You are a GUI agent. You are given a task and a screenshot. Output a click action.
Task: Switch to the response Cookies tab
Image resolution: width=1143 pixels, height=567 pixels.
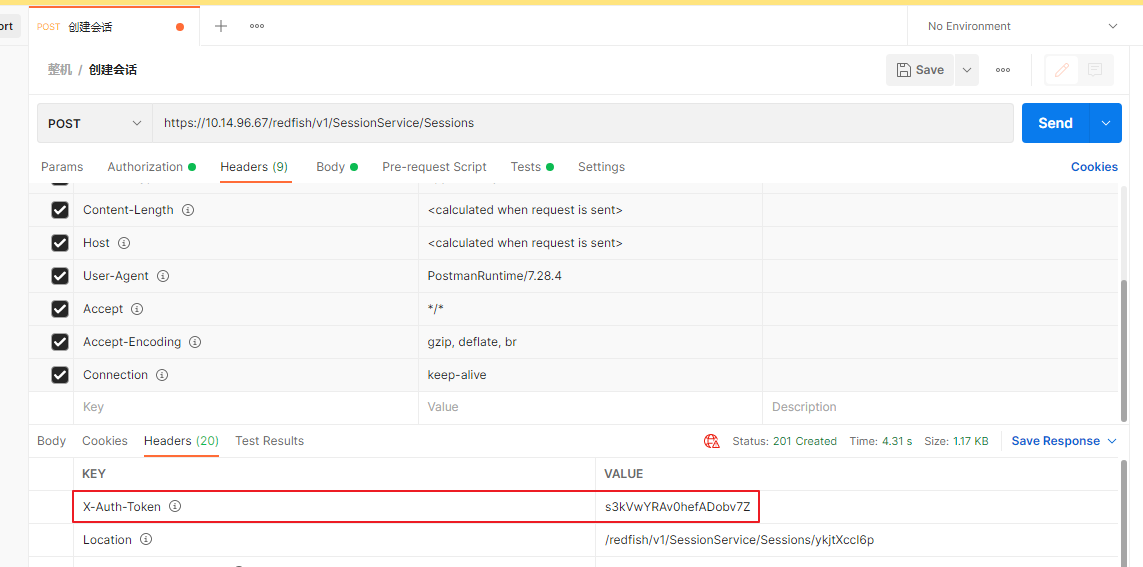pyautogui.click(x=105, y=441)
